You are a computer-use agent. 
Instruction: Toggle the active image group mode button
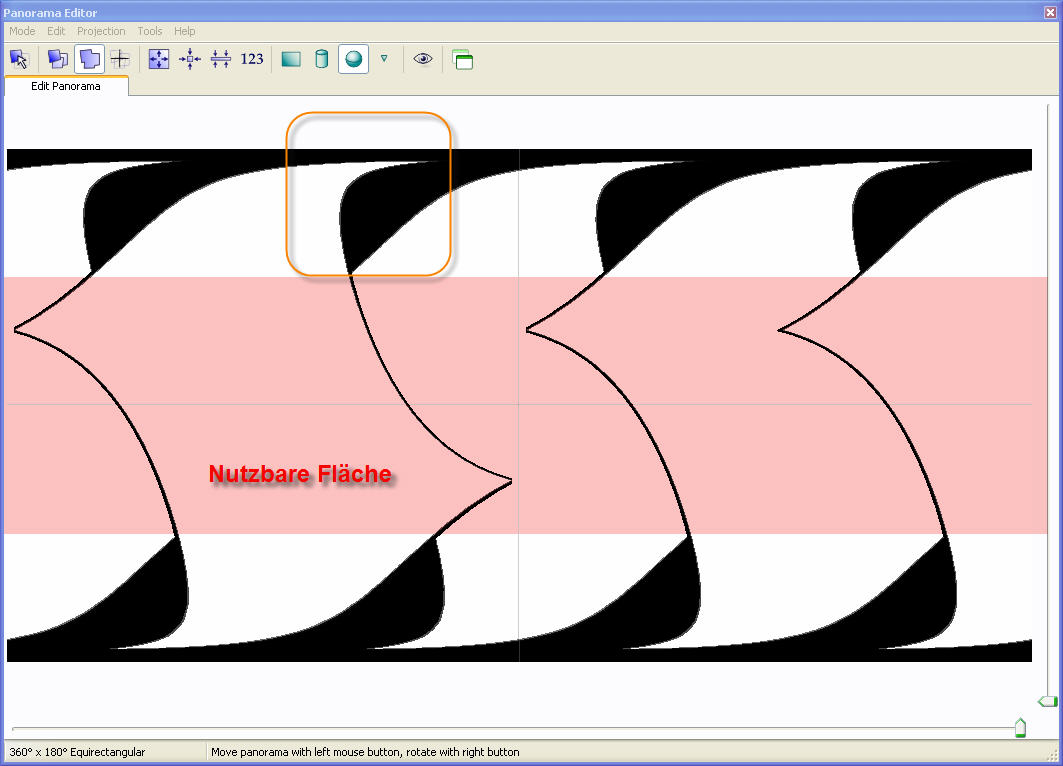coord(90,59)
